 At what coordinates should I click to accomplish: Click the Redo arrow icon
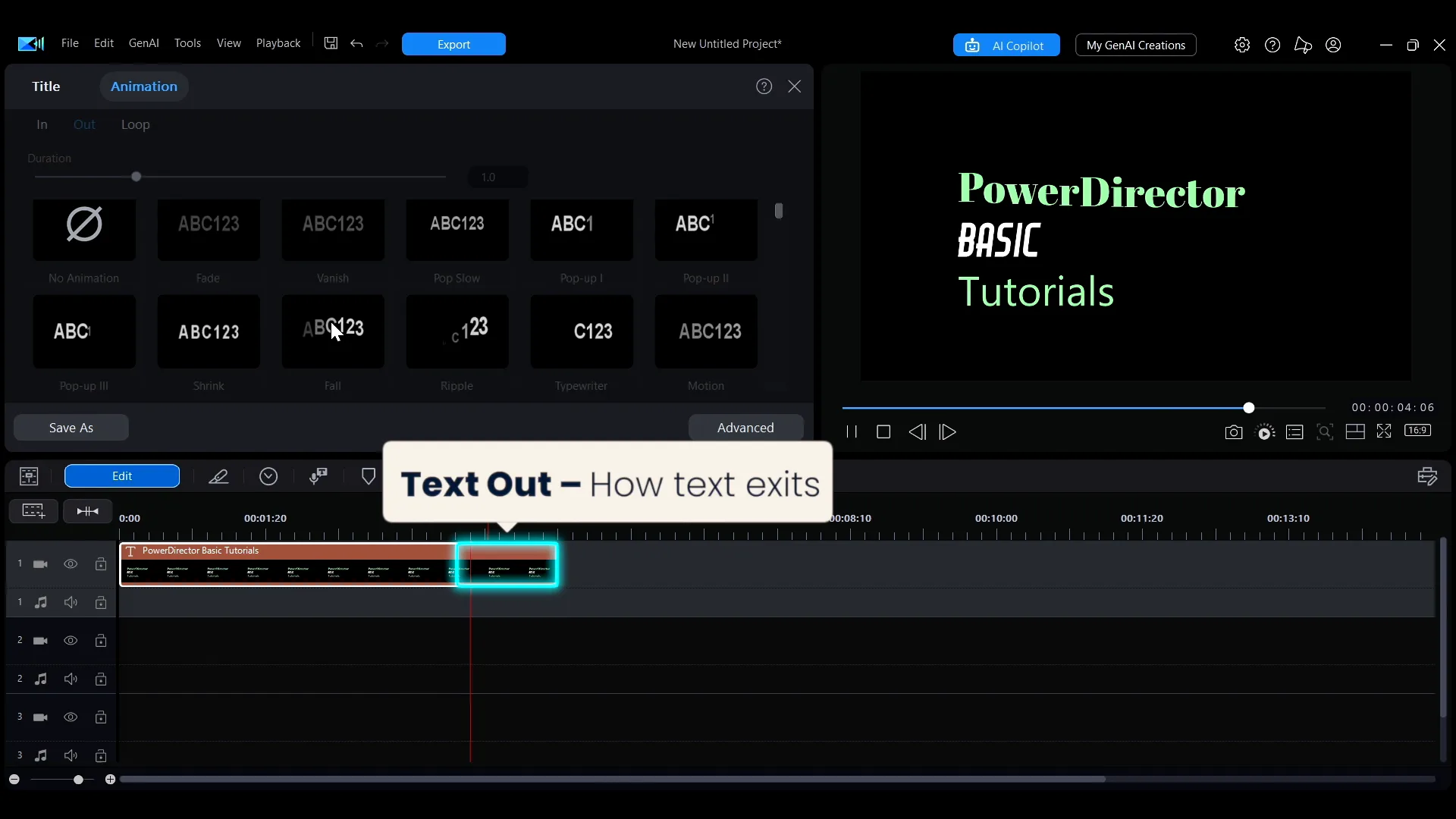382,44
